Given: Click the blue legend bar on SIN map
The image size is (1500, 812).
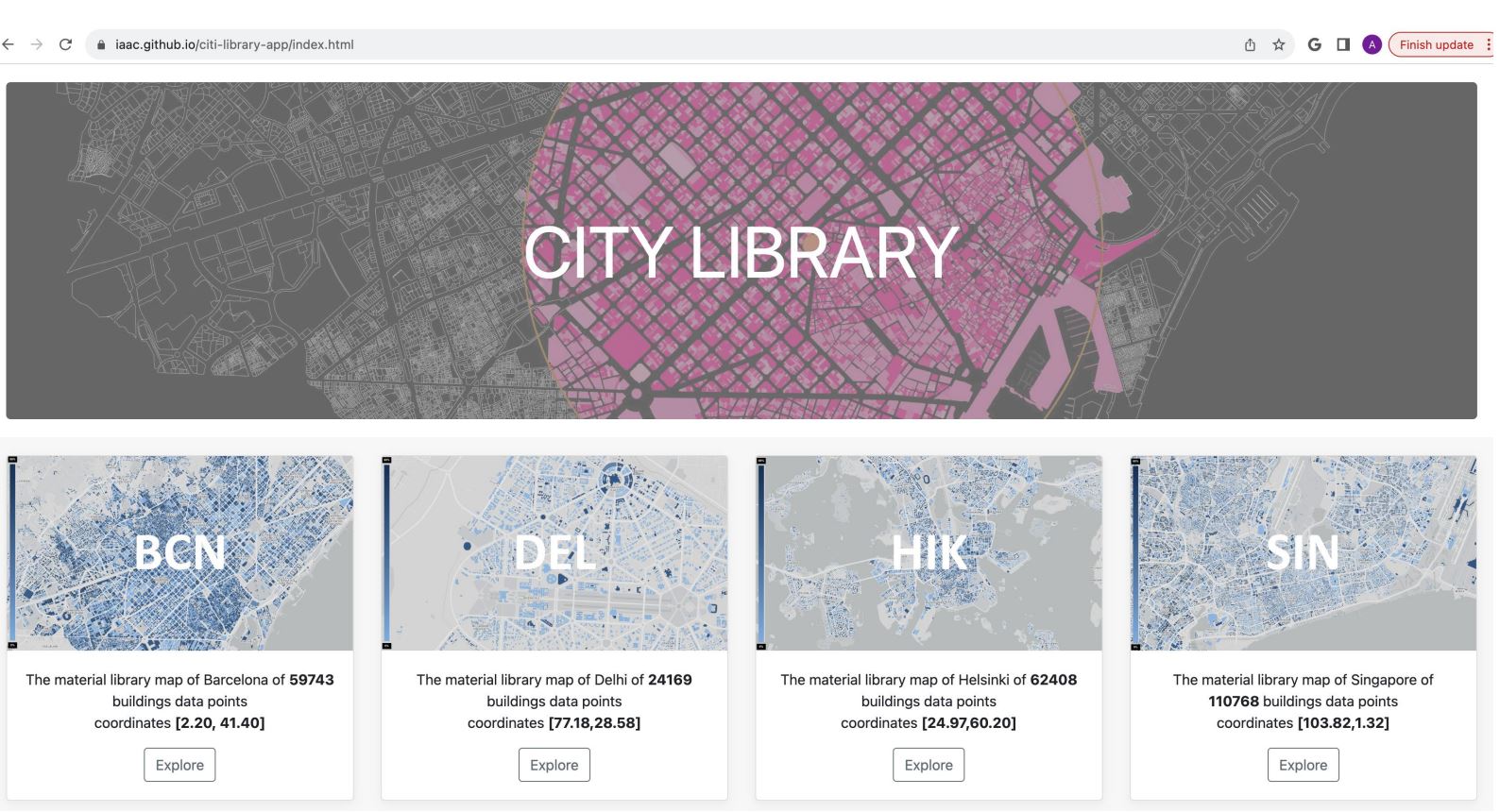Looking at the screenshot, I should tap(1136, 553).
